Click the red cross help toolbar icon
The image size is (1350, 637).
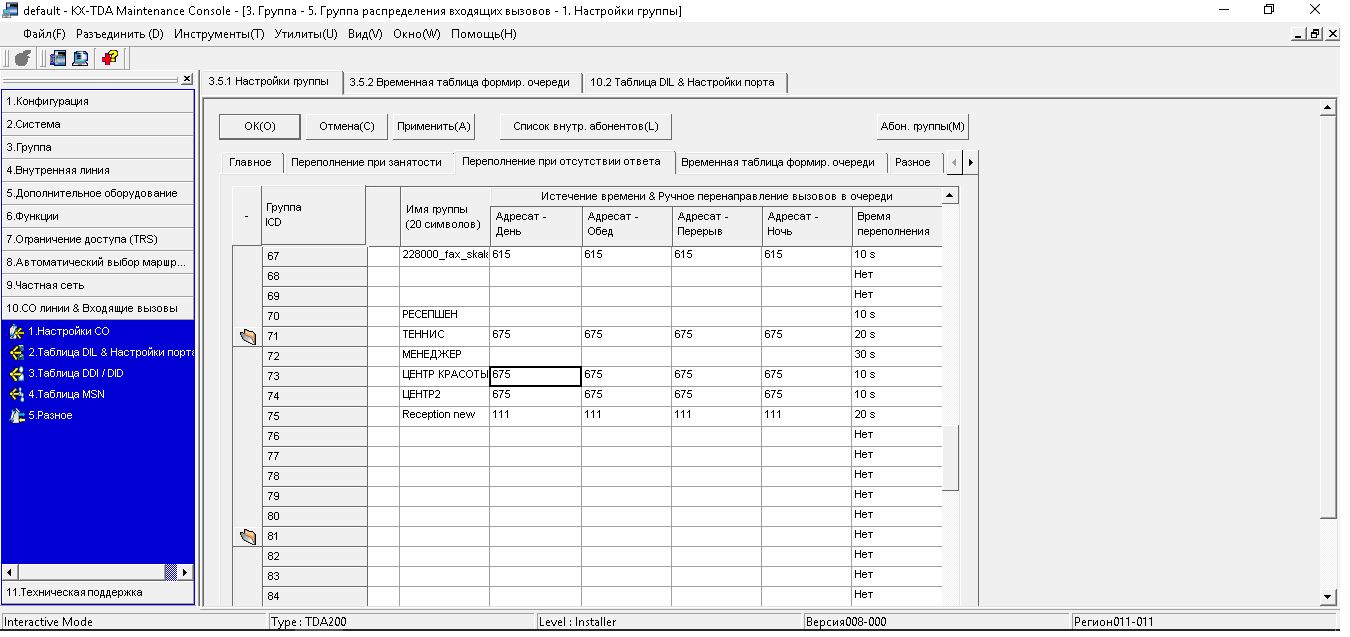tap(110, 58)
